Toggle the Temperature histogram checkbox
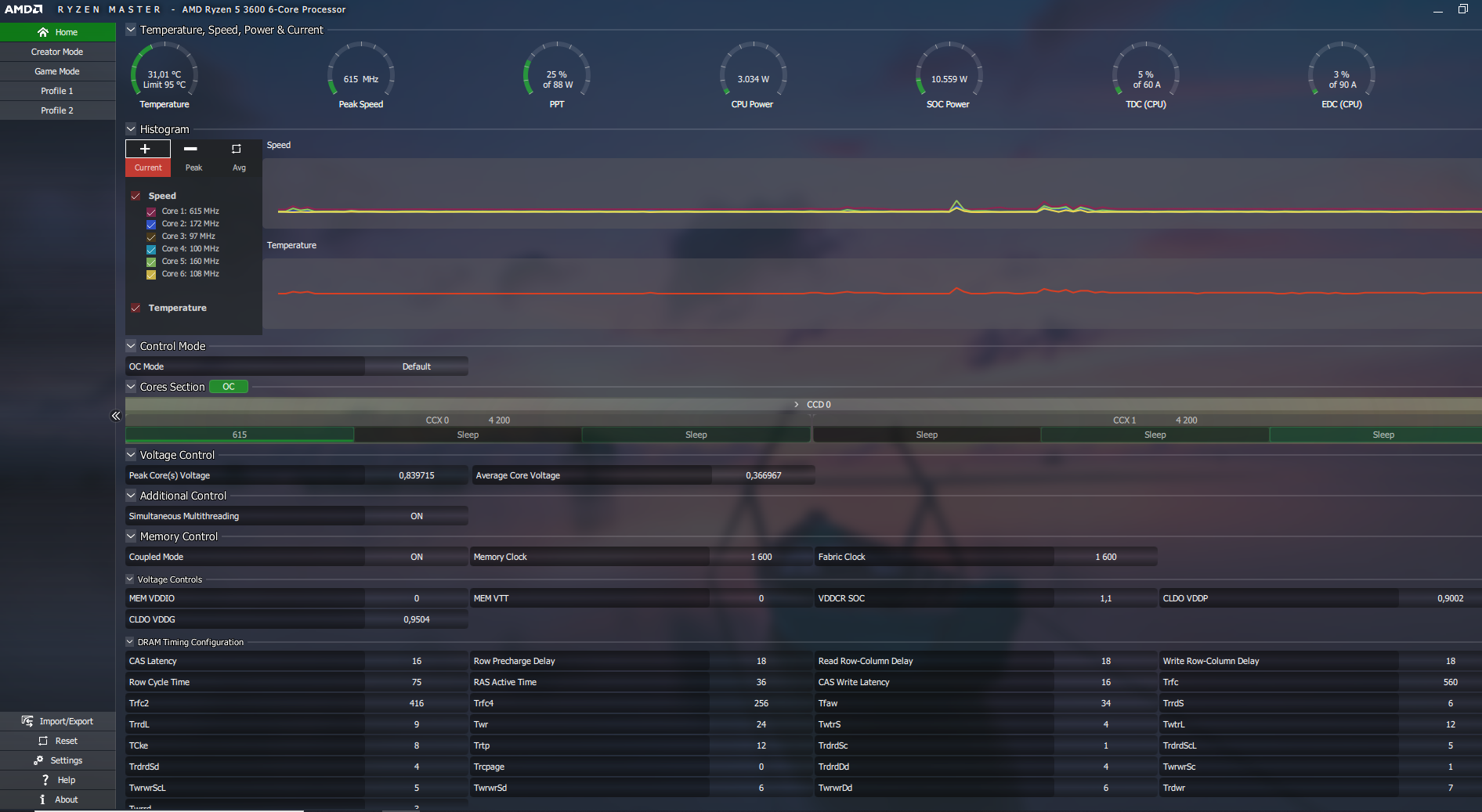Image resolution: width=1482 pixels, height=812 pixels. (136, 308)
